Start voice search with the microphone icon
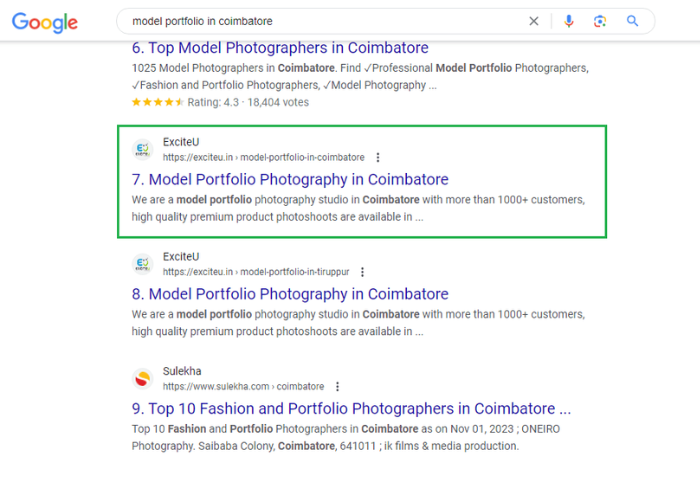Viewport: 700px width, 500px height. coord(569,21)
